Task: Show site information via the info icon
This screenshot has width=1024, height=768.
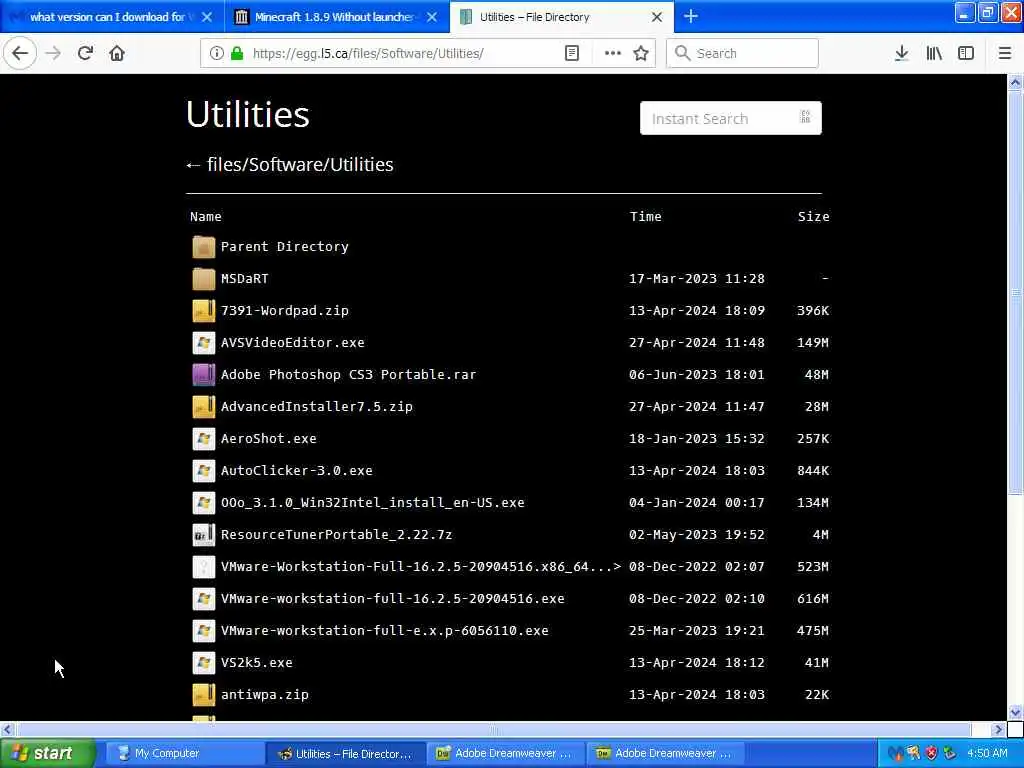Action: 216,53
